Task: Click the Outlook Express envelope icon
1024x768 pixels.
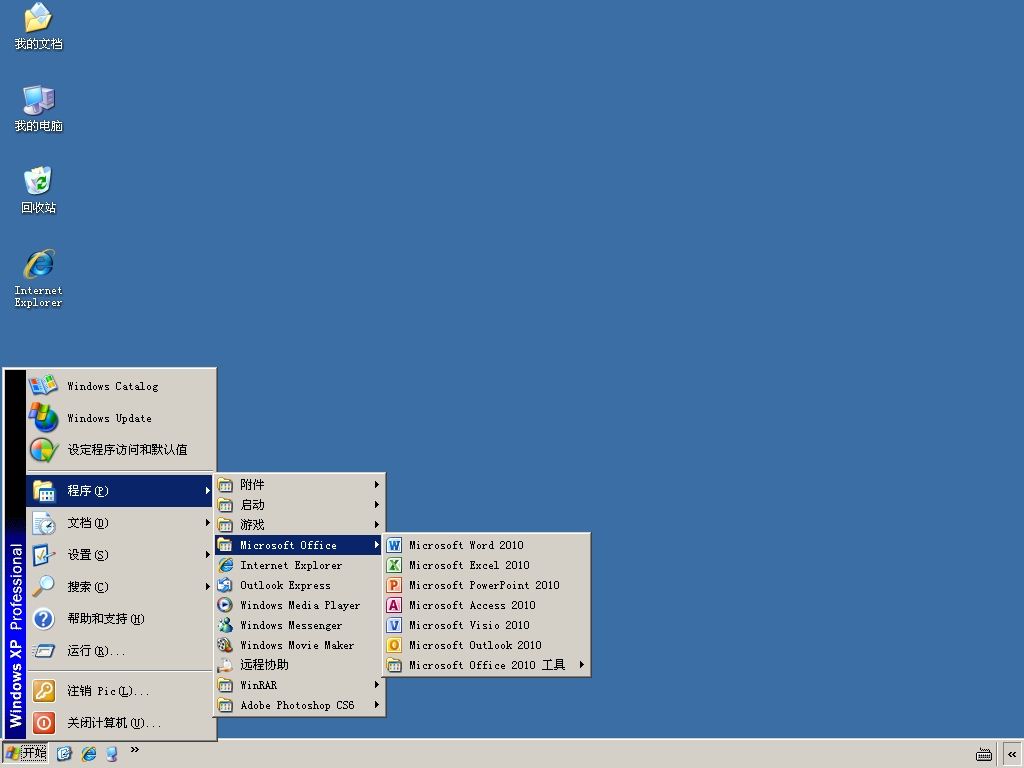Action: pos(225,585)
